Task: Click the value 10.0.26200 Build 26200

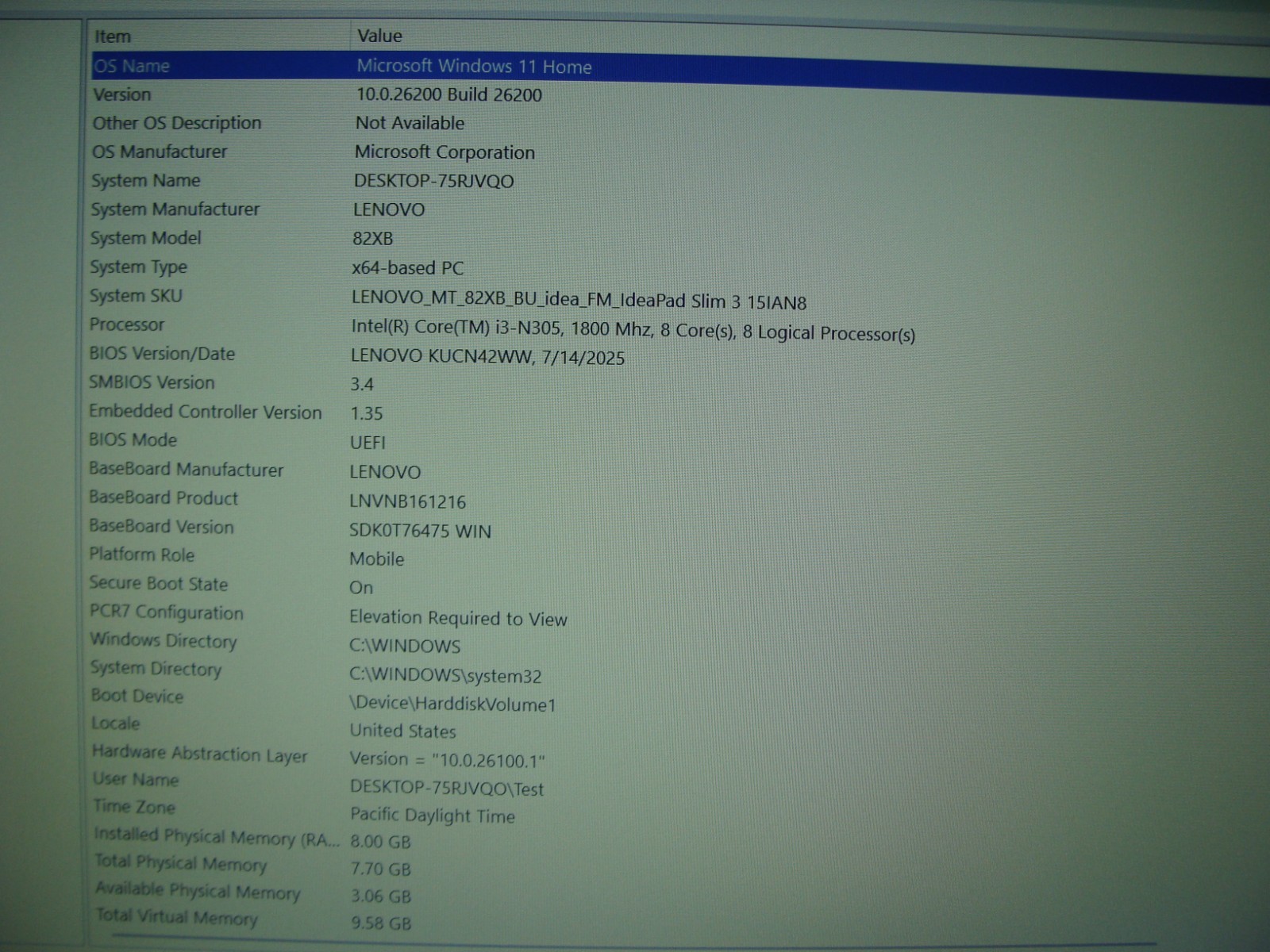Action: click(x=448, y=94)
